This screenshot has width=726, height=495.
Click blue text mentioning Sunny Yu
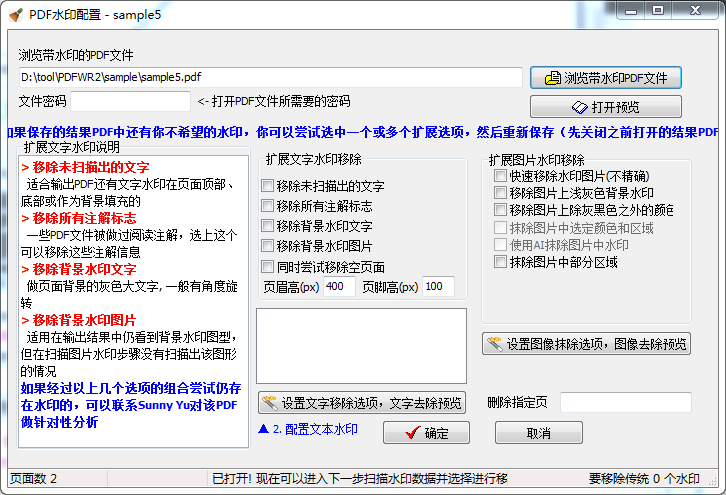pos(131,405)
